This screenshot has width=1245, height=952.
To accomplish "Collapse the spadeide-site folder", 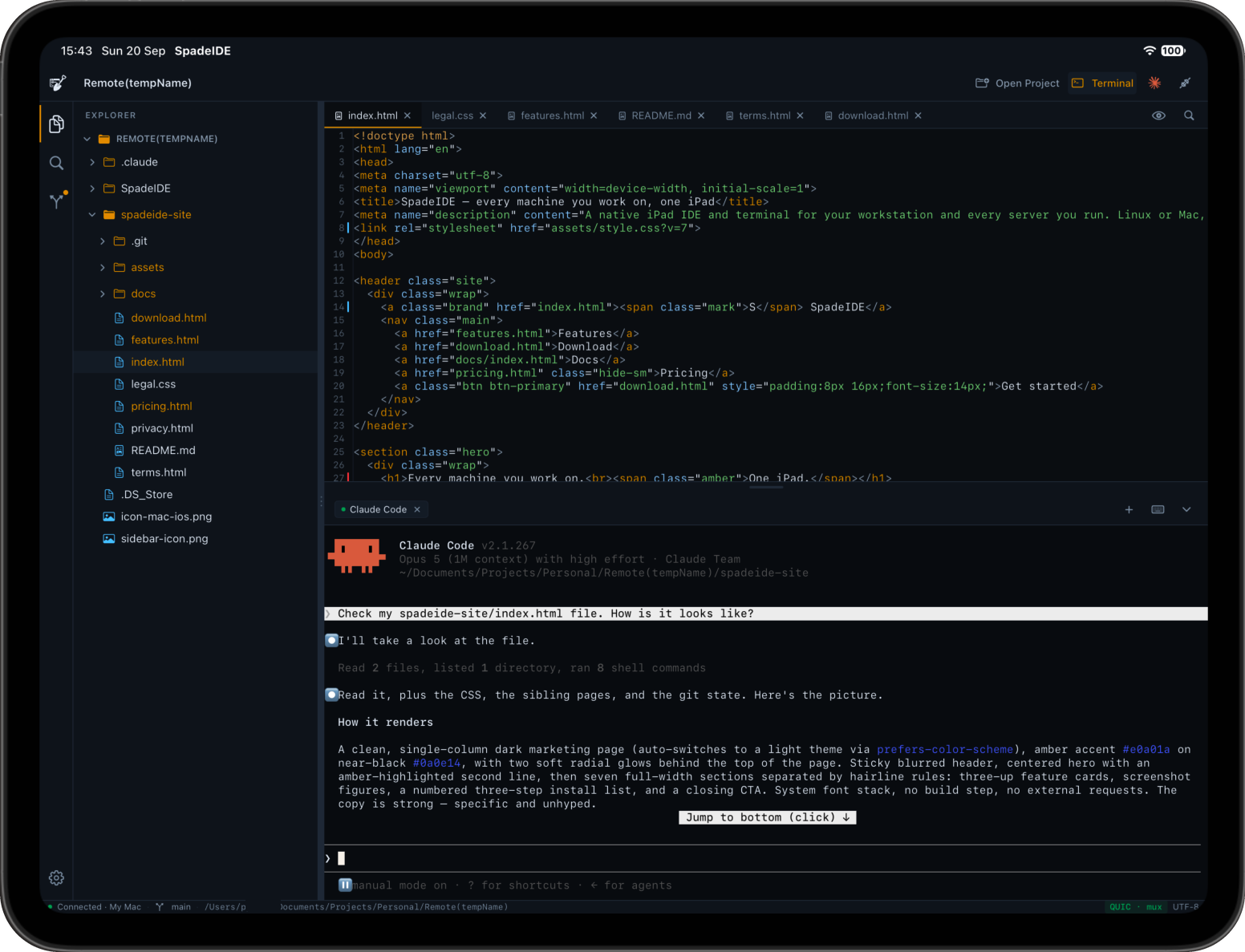I will 92,215.
